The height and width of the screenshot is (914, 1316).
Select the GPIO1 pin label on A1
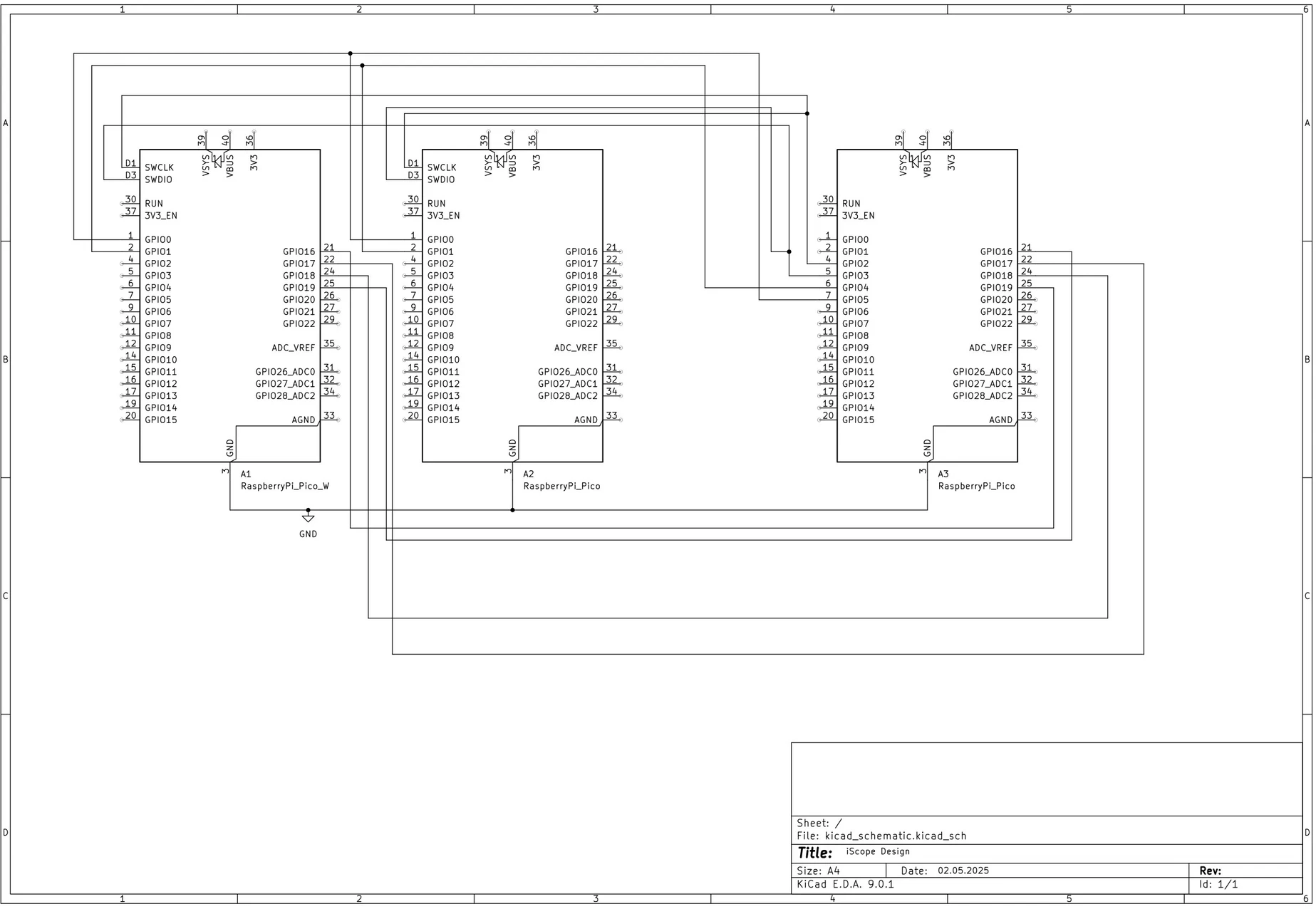(158, 252)
